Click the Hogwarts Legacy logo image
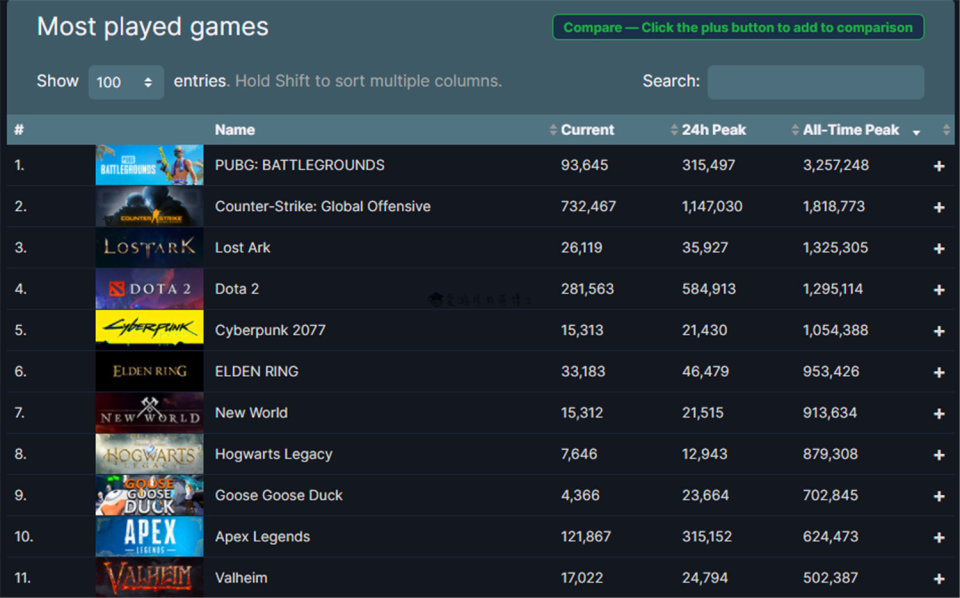The width and height of the screenshot is (960, 598). coord(149,454)
